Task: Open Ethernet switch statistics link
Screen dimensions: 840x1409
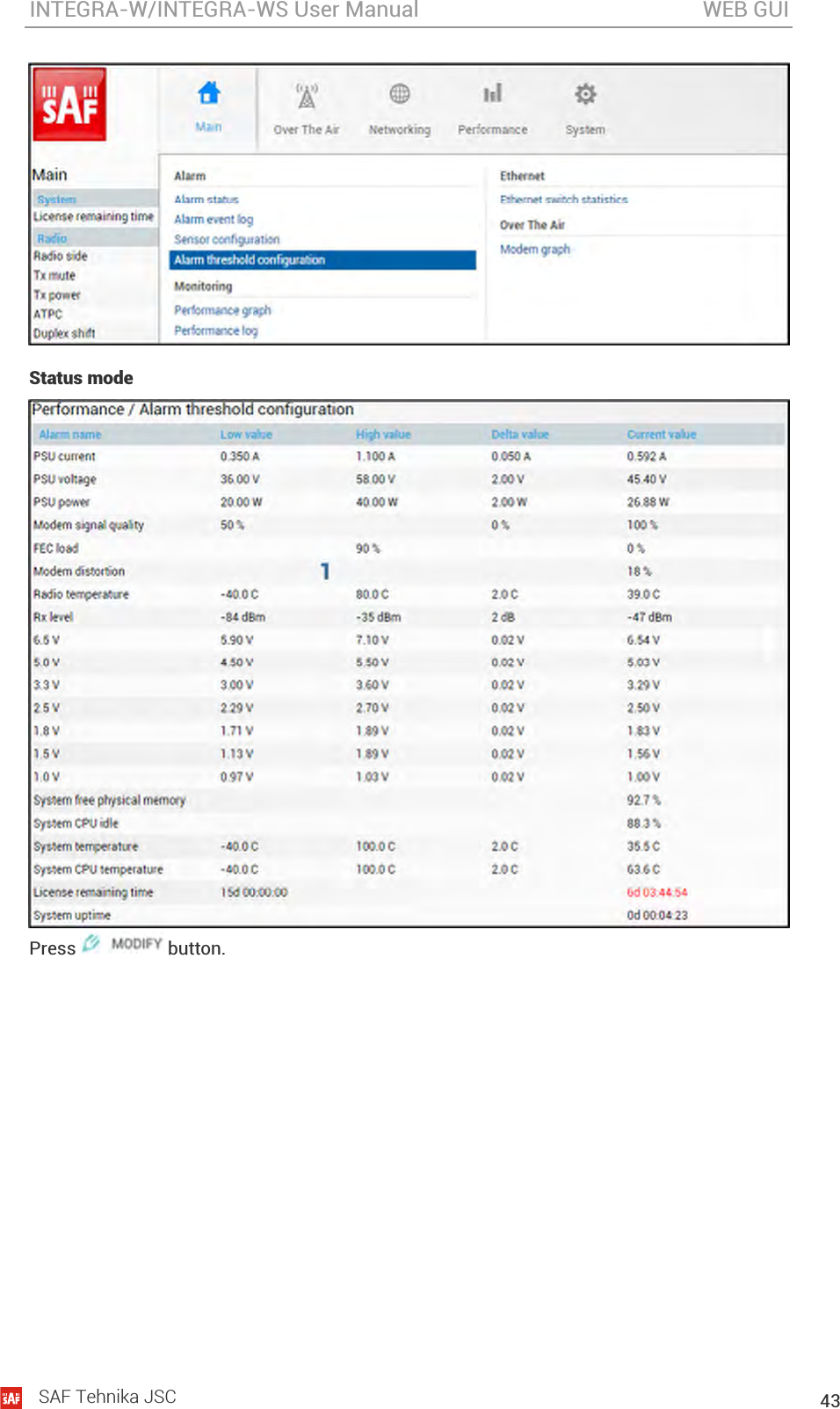Action: point(564,200)
